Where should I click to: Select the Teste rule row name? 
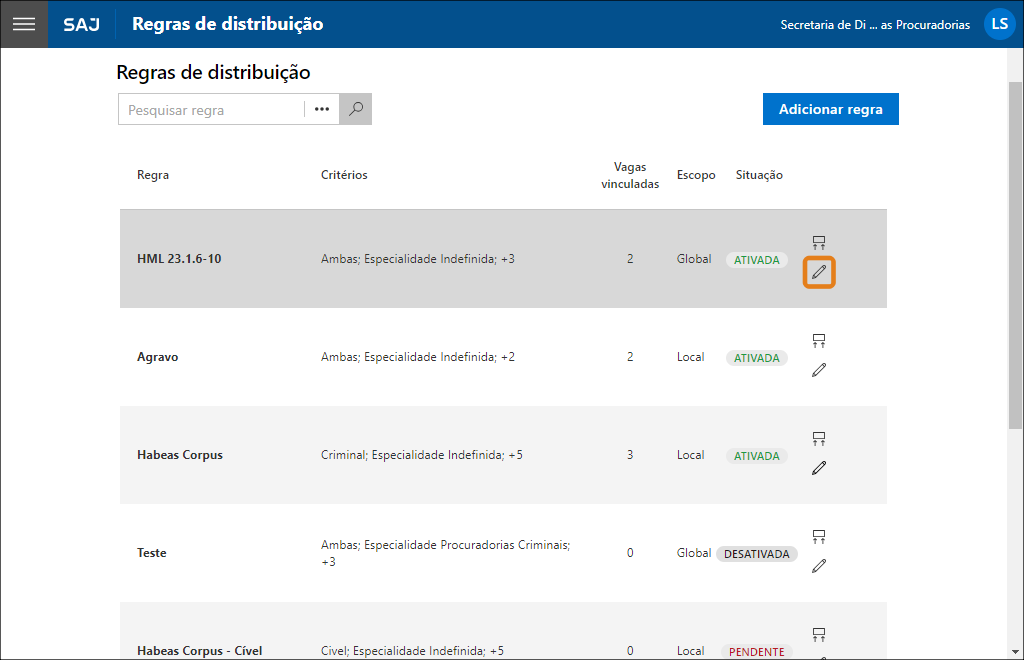(x=152, y=553)
